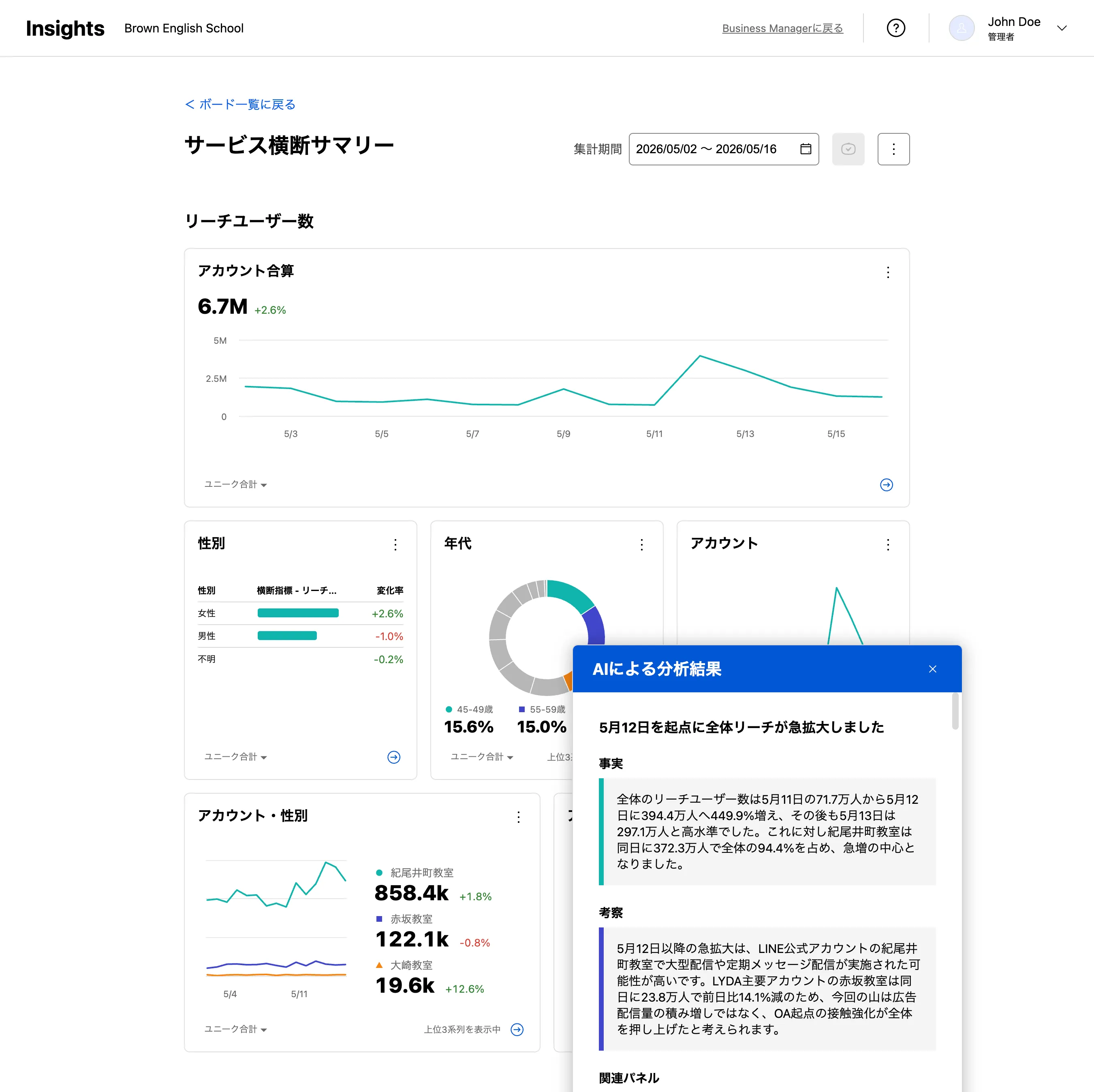Screen dimensions: 1094x1092
Task: Open the 集計期間 date range field
Action: pos(724,149)
